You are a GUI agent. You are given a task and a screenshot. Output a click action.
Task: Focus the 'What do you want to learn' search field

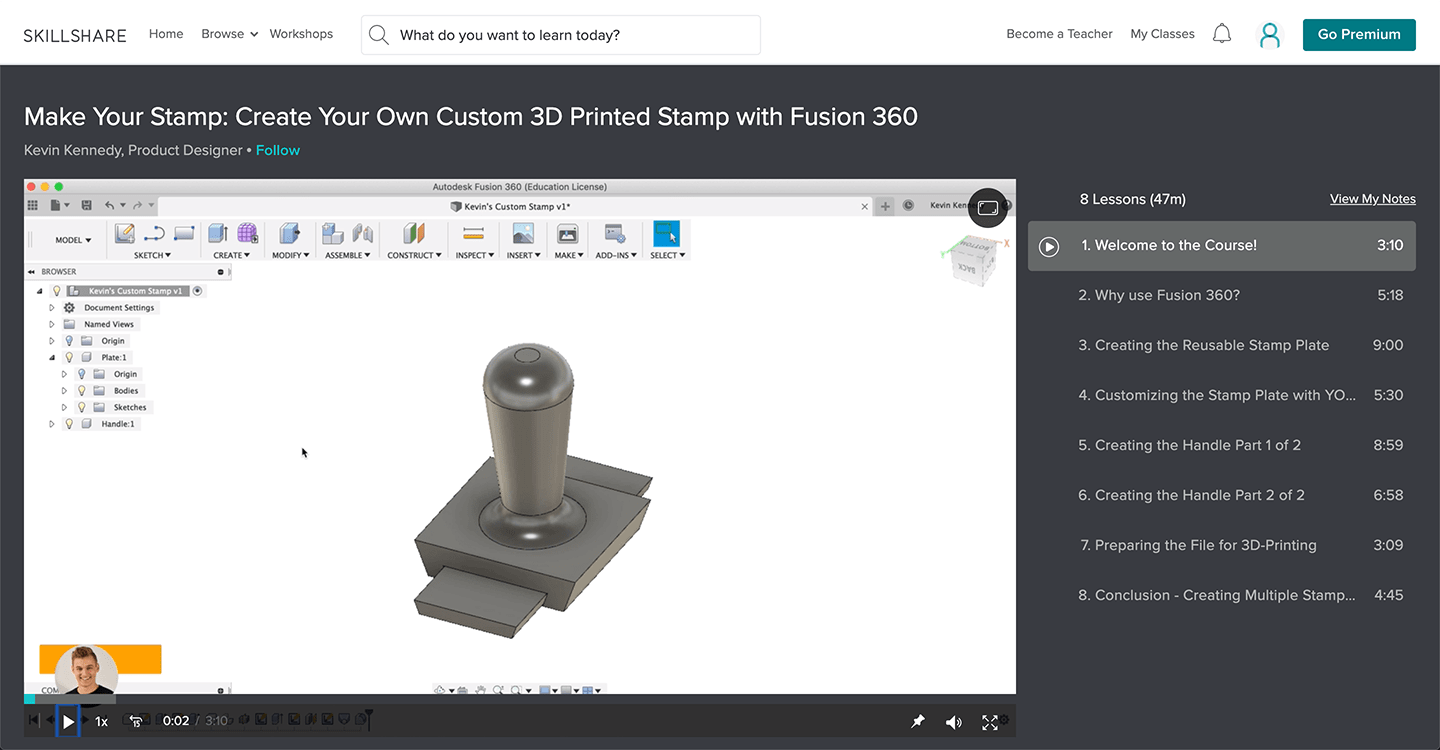[x=561, y=35]
